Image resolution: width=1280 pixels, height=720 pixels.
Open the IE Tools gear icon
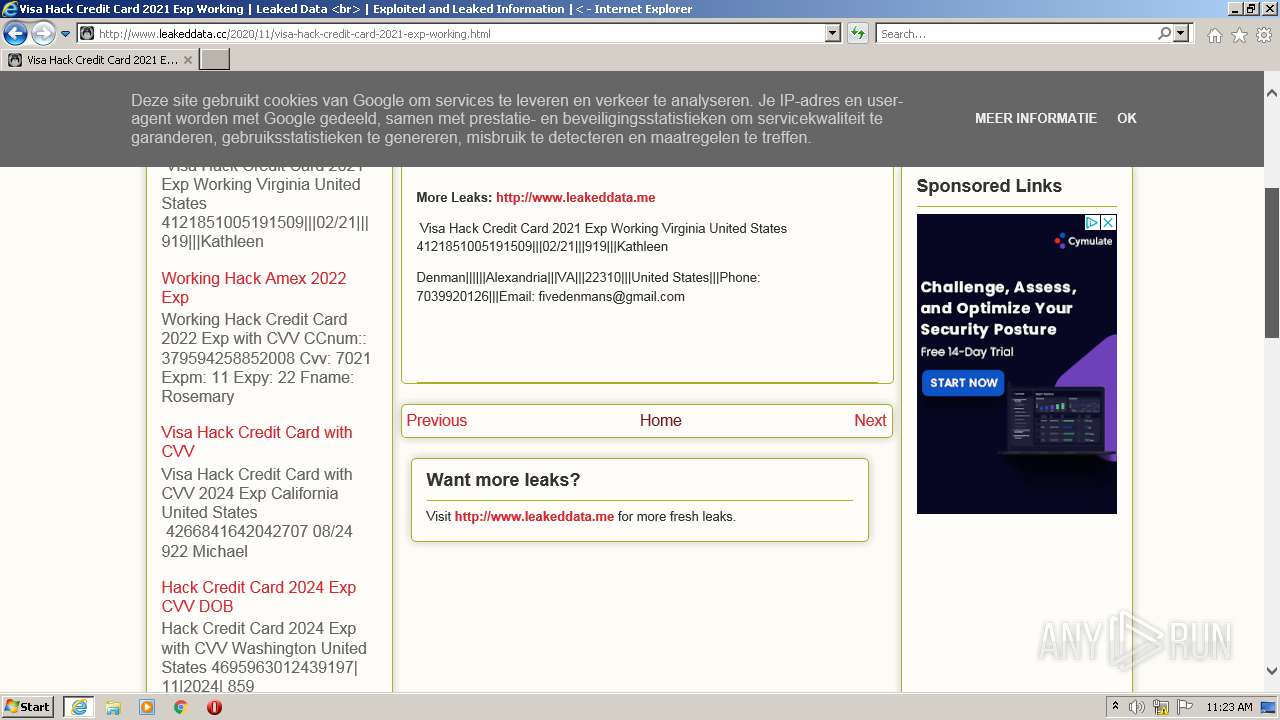[1264, 35]
